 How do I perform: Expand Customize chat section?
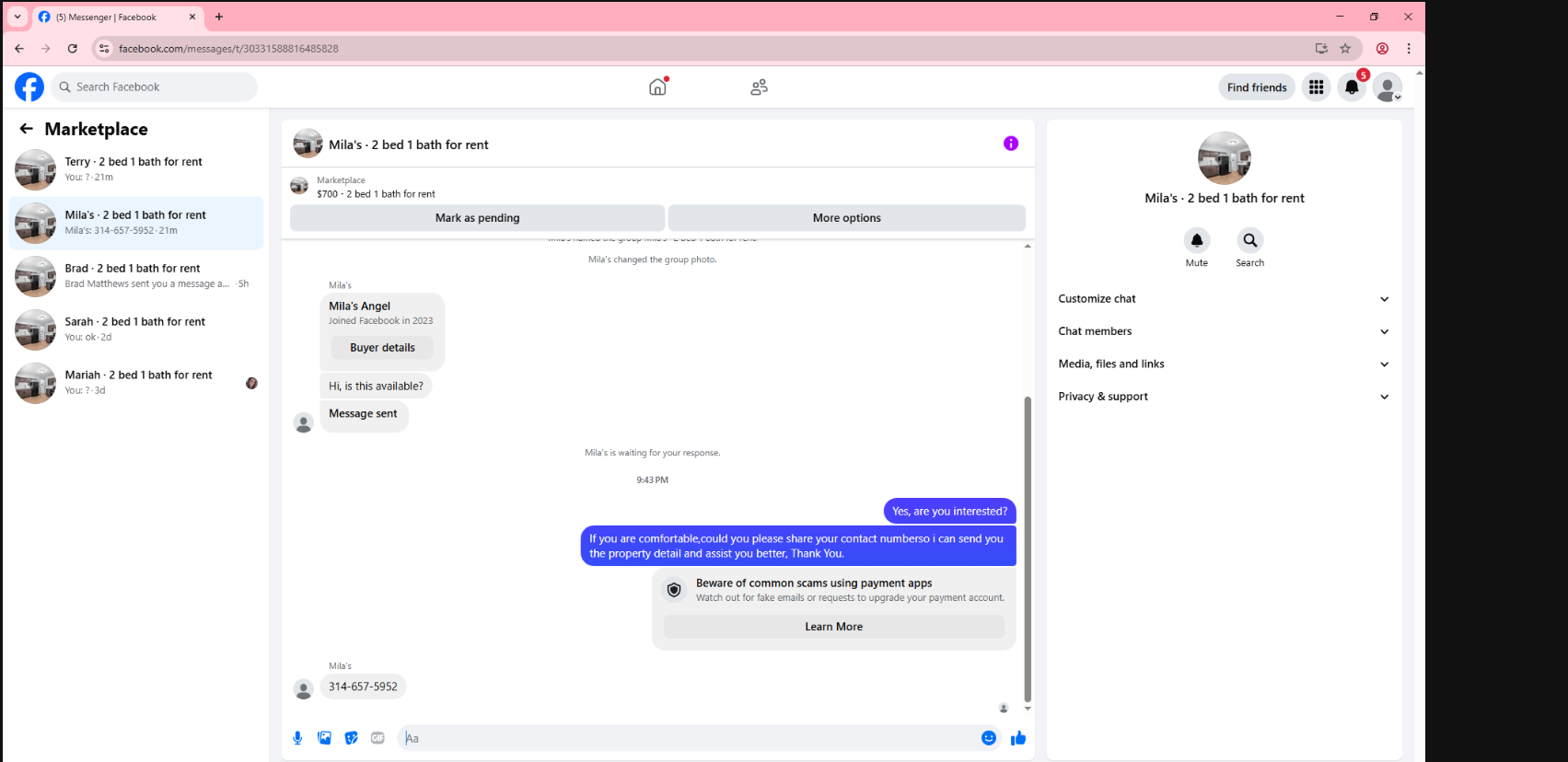[1224, 299]
